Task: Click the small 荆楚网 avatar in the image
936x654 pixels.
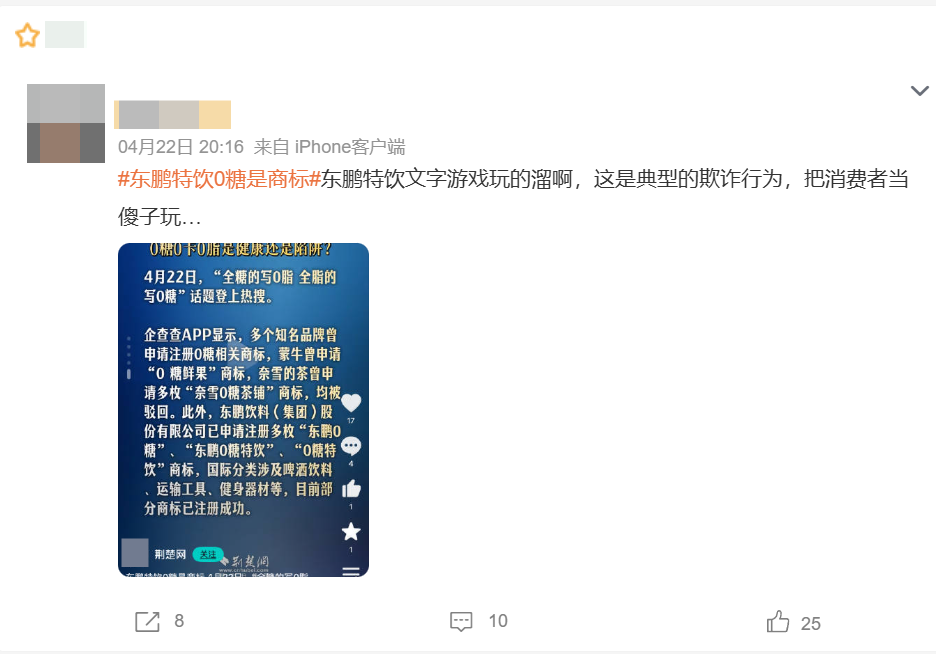Action: click(x=135, y=552)
